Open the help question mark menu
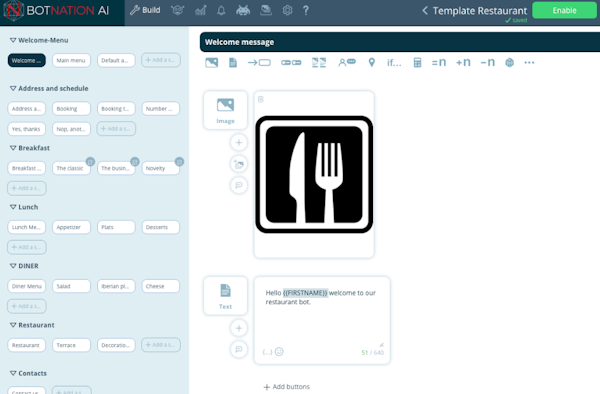Image resolution: width=600 pixels, height=394 pixels. click(306, 10)
